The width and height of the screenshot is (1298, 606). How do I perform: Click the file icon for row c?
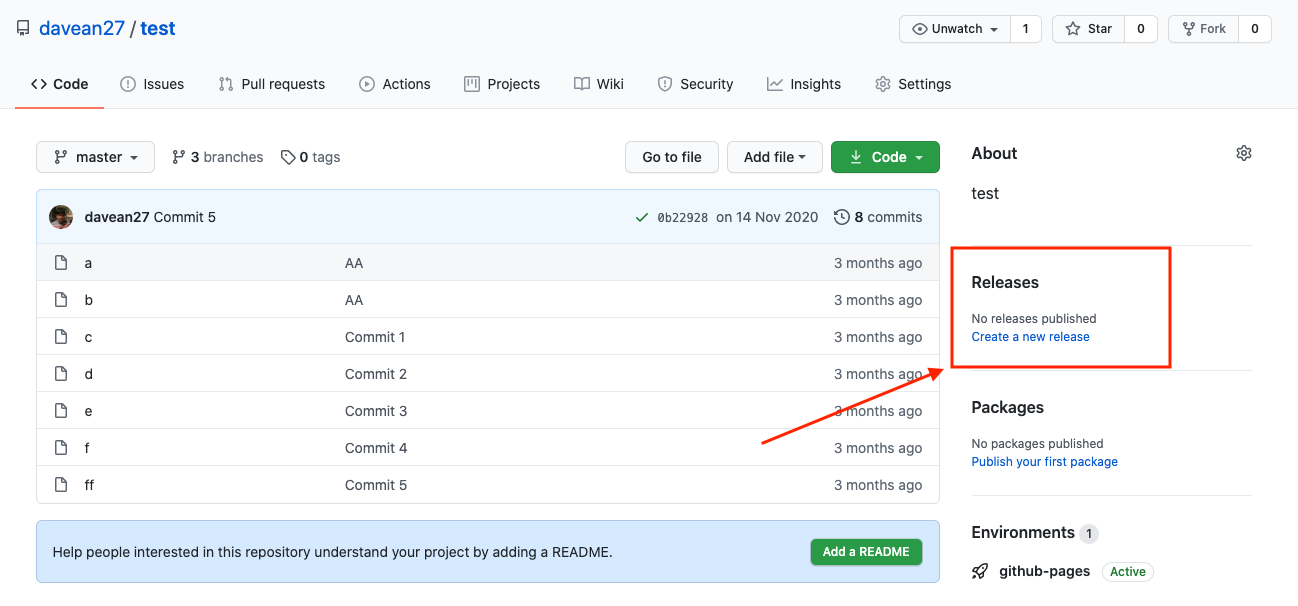coord(61,337)
